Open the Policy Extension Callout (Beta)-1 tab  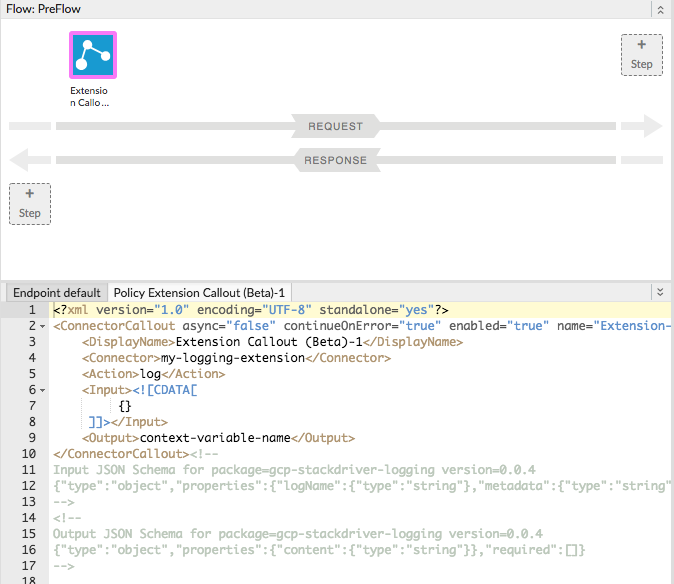pos(200,293)
